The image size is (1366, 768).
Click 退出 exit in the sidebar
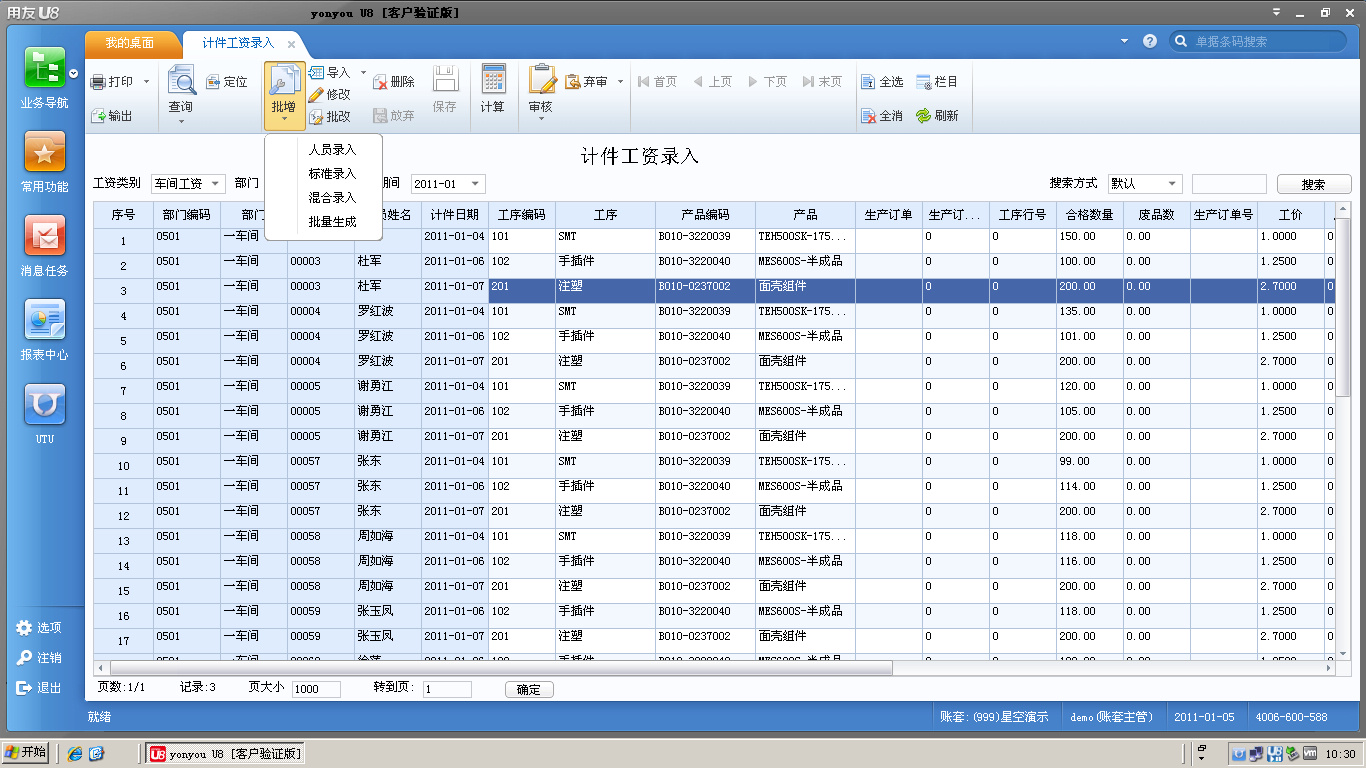[x=39, y=688]
